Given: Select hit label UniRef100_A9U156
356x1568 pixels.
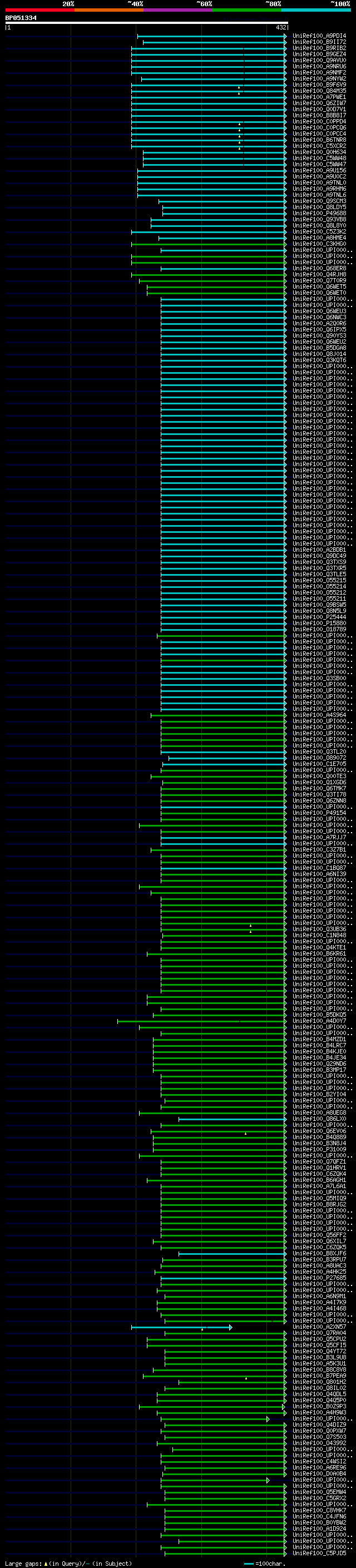Looking at the screenshot, I should click(x=319, y=170).
